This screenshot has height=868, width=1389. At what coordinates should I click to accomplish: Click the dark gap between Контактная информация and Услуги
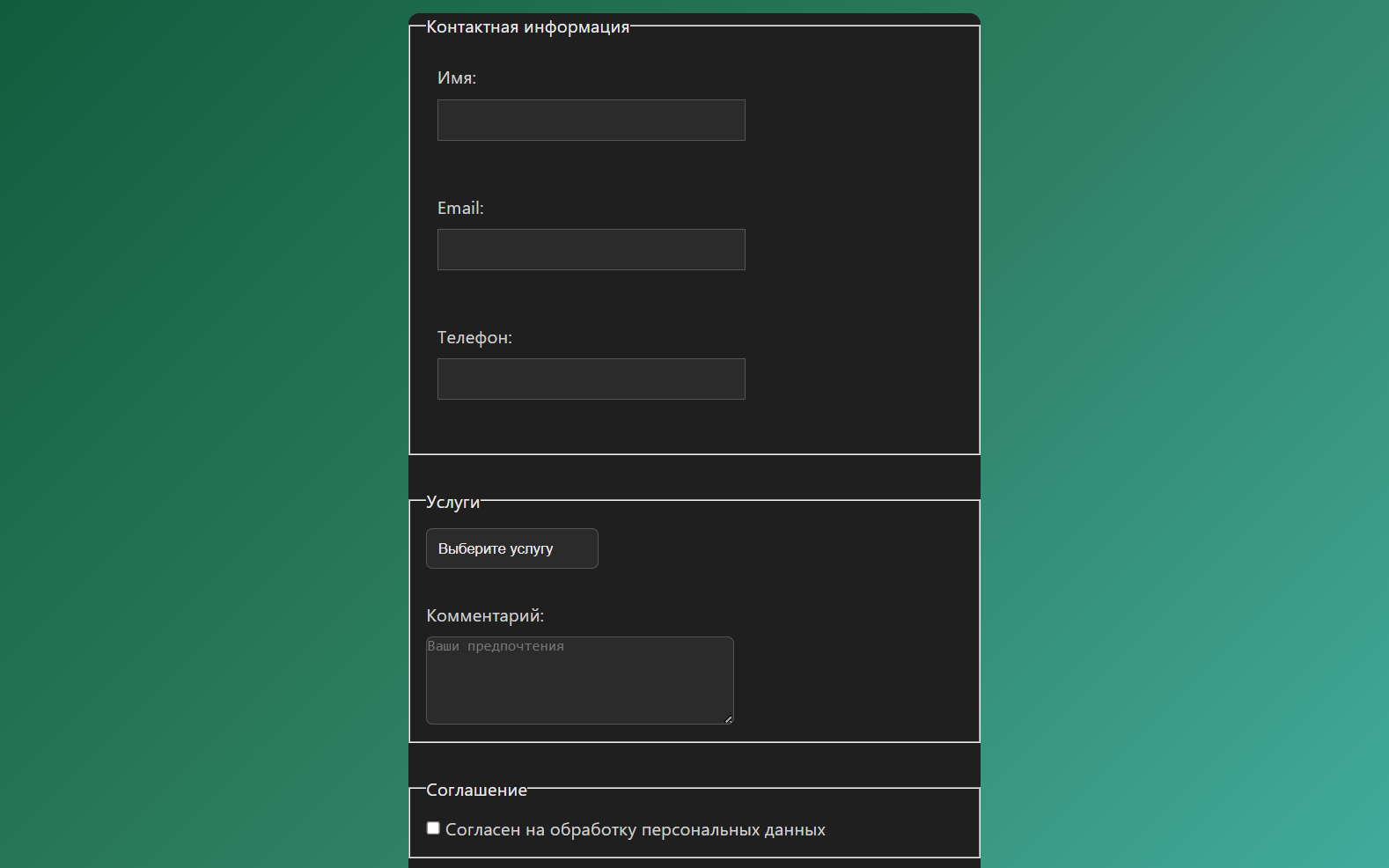pyautogui.click(x=694, y=477)
